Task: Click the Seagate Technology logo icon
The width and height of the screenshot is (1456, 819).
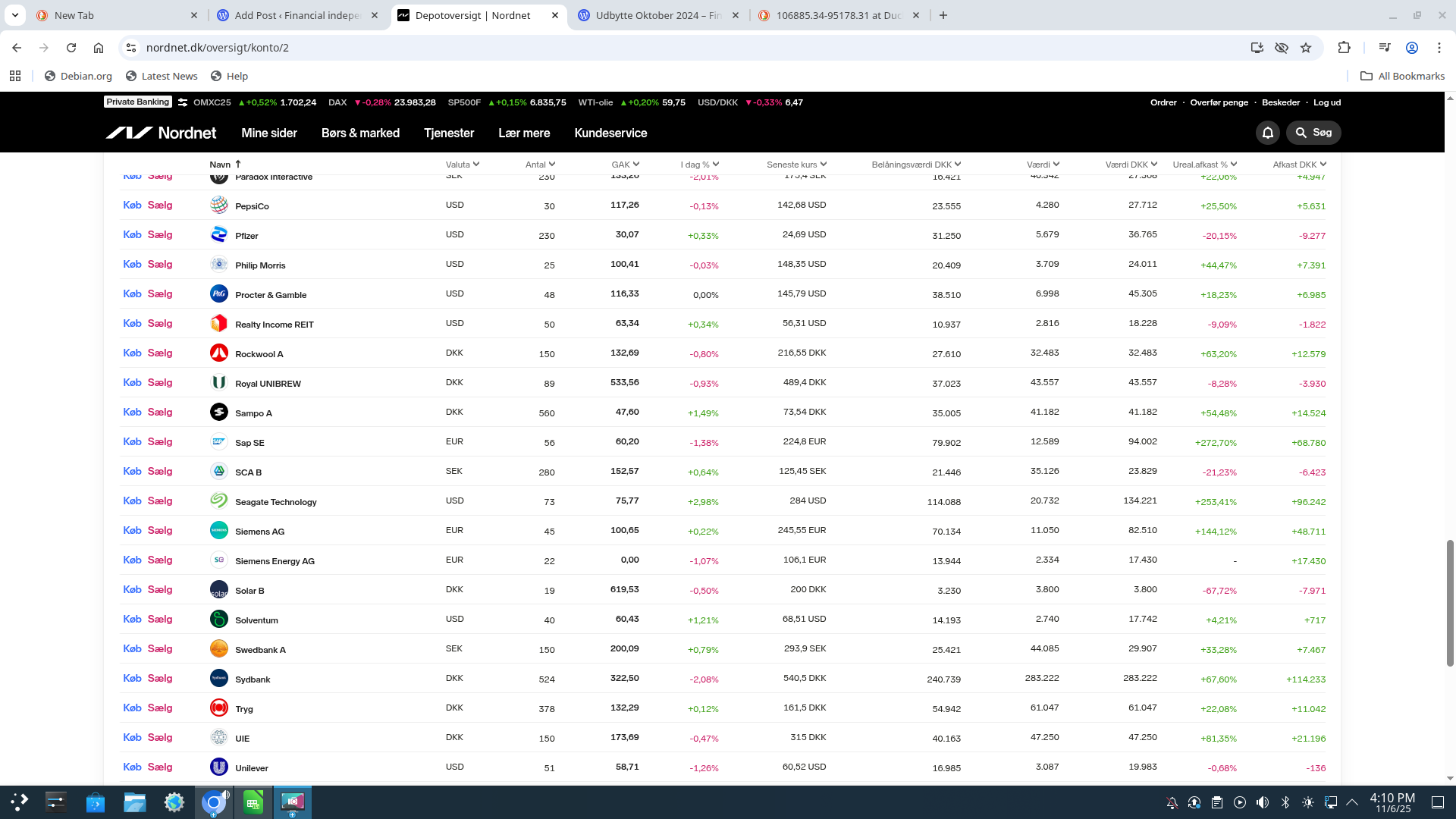Action: pos(218,500)
